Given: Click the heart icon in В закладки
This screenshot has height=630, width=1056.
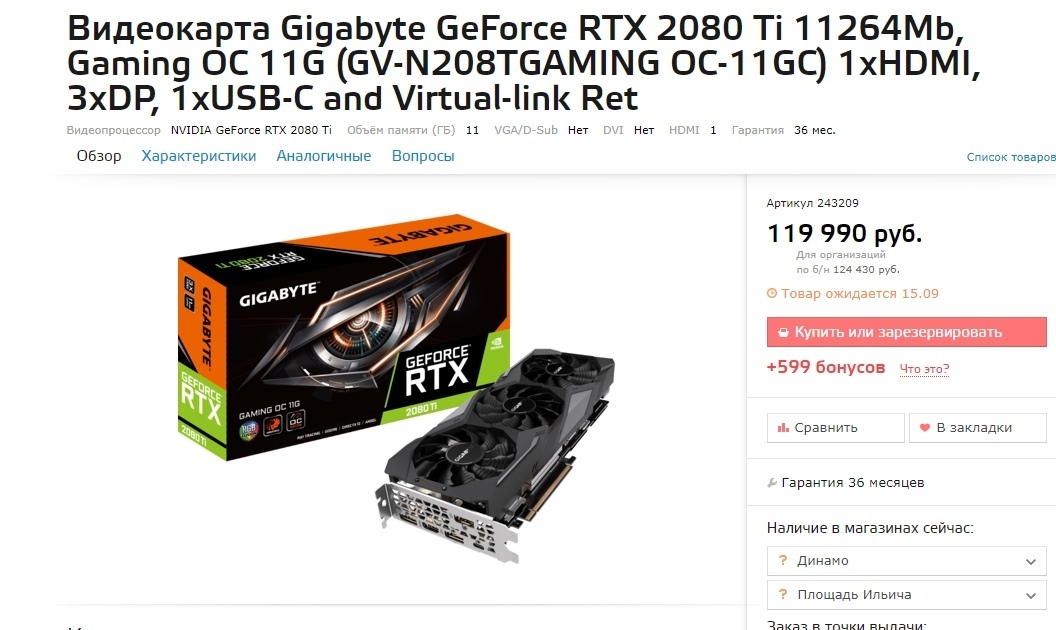Looking at the screenshot, I should point(925,428).
